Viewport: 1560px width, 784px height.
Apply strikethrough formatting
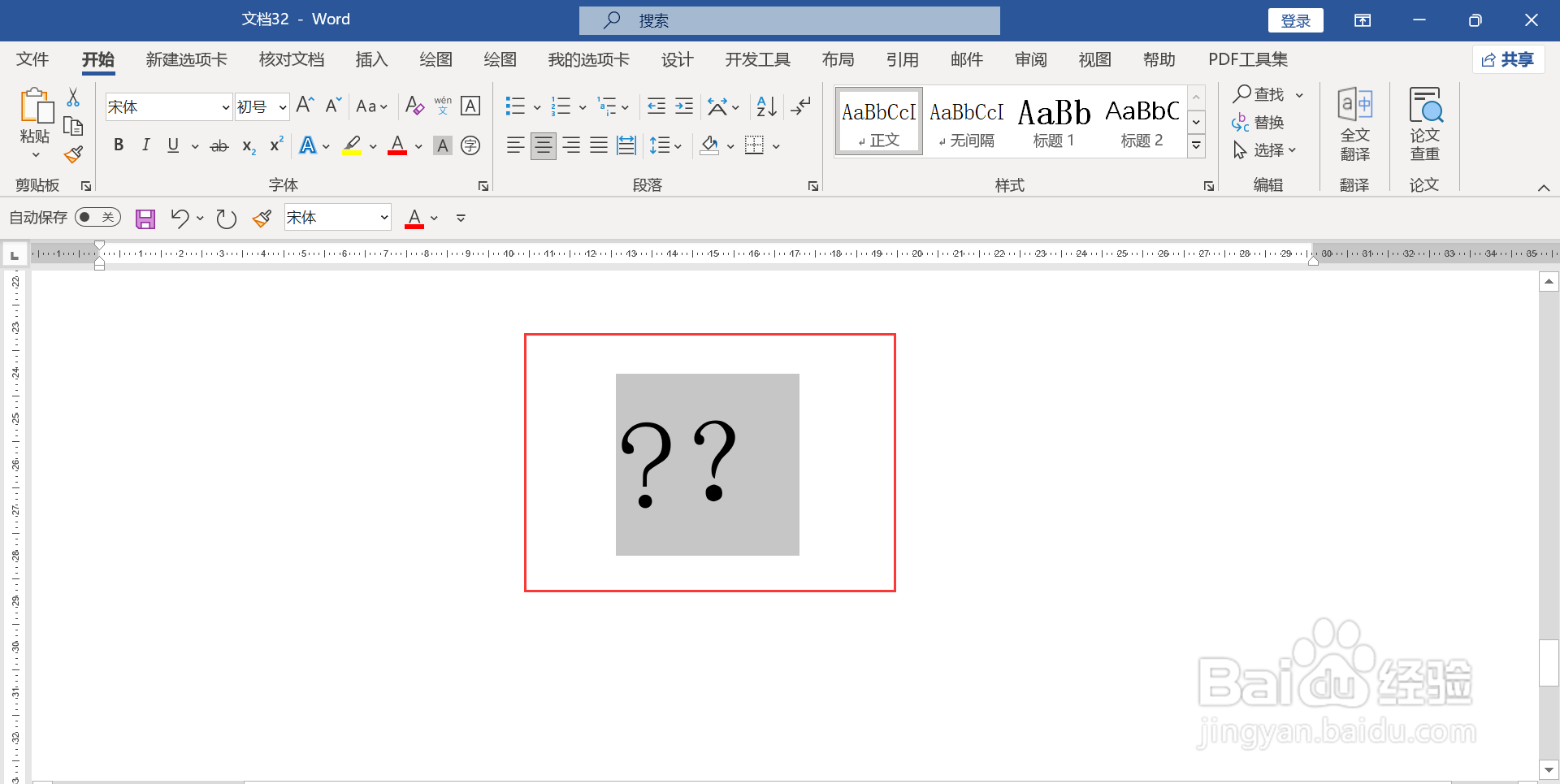point(219,146)
